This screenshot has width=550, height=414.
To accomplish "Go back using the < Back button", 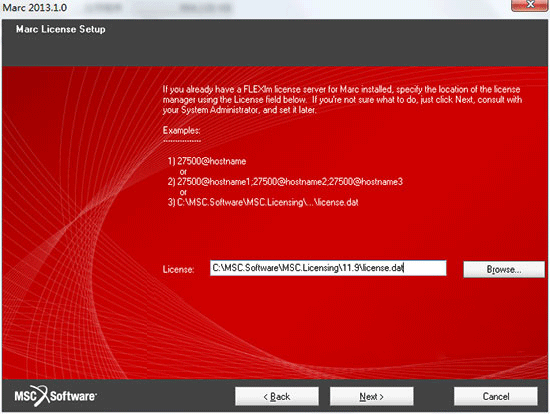I will point(277,396).
